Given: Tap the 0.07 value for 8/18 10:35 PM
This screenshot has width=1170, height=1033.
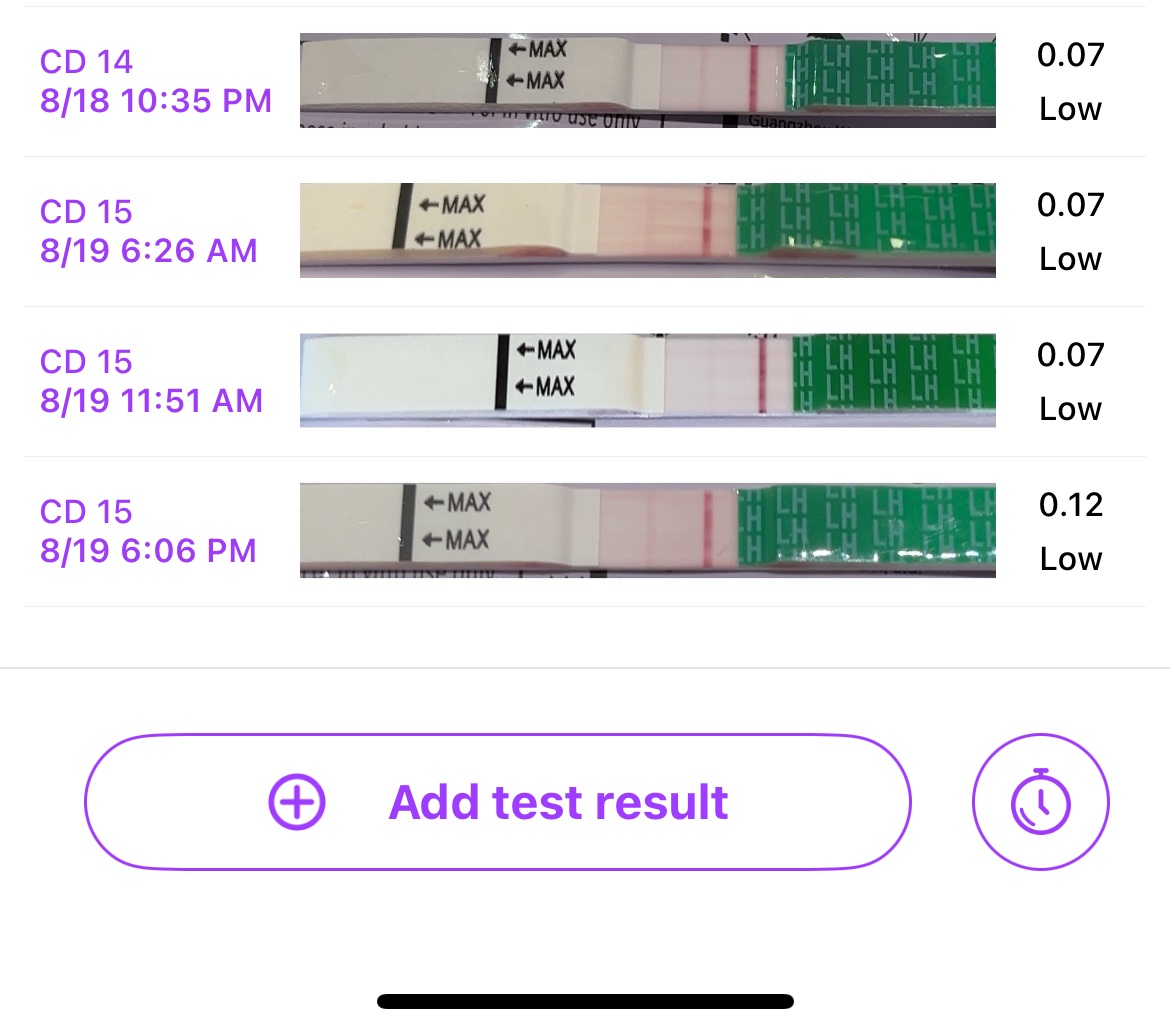Looking at the screenshot, I should (x=1070, y=54).
